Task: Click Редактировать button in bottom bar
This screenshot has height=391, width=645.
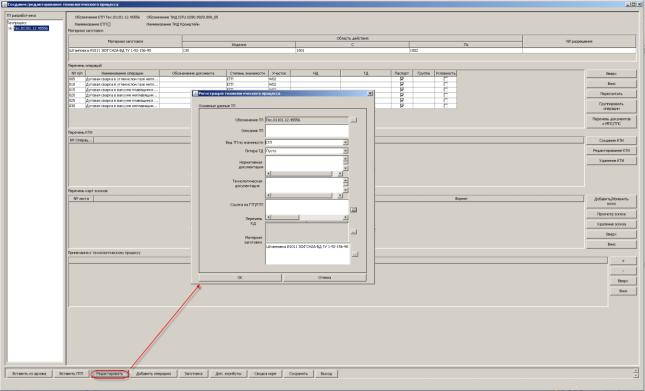Action: click(110, 374)
